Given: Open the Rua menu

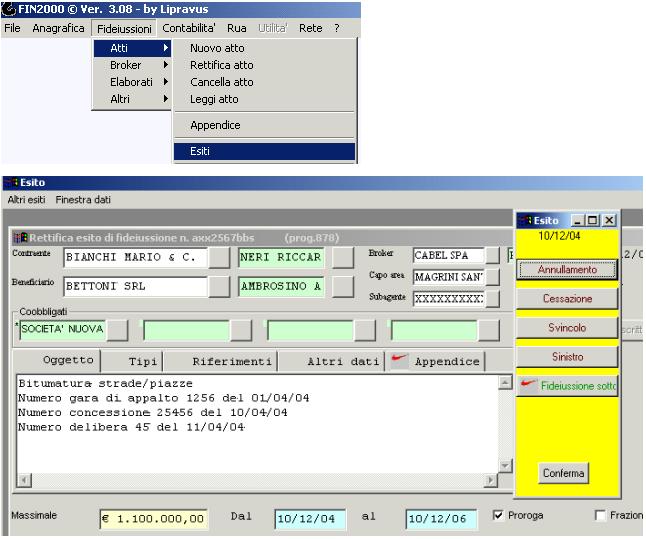Looking at the screenshot, I should tap(236, 28).
